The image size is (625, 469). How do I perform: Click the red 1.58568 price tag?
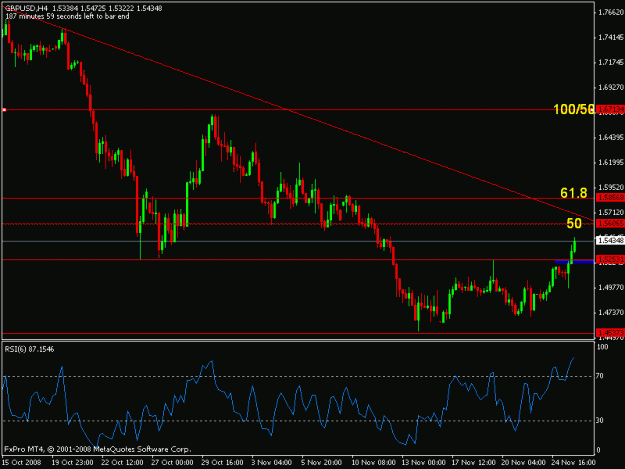610,197
